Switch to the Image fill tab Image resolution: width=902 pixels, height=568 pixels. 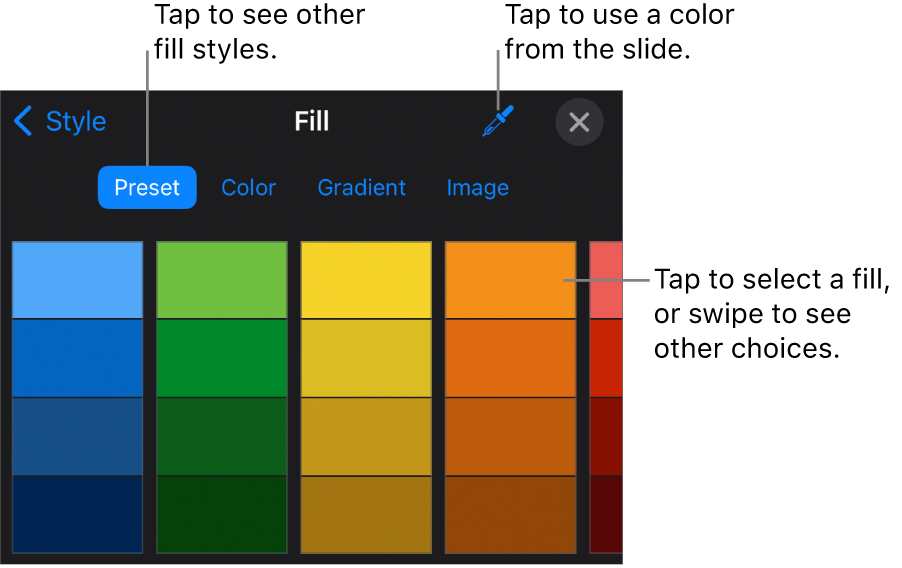pos(477,188)
